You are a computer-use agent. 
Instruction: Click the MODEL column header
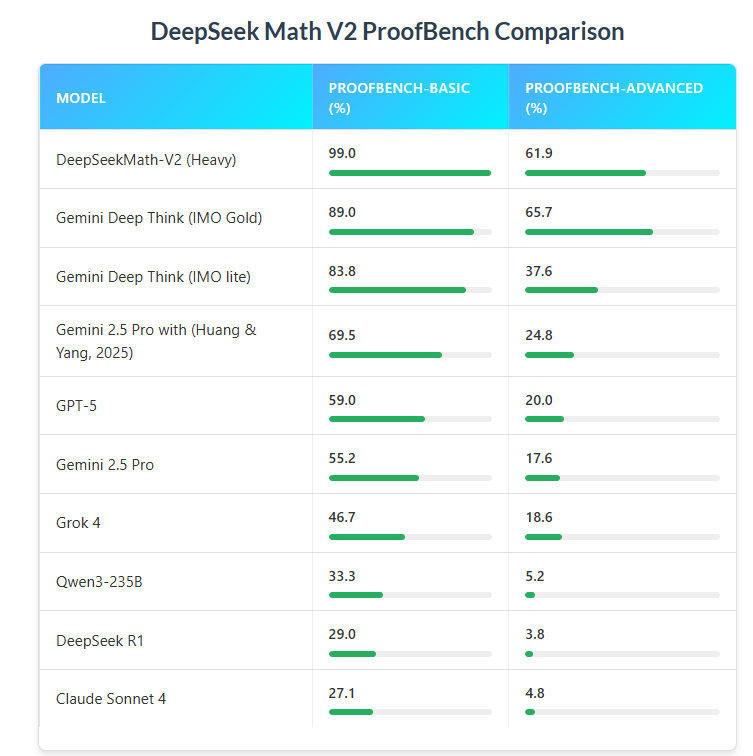tap(81, 98)
